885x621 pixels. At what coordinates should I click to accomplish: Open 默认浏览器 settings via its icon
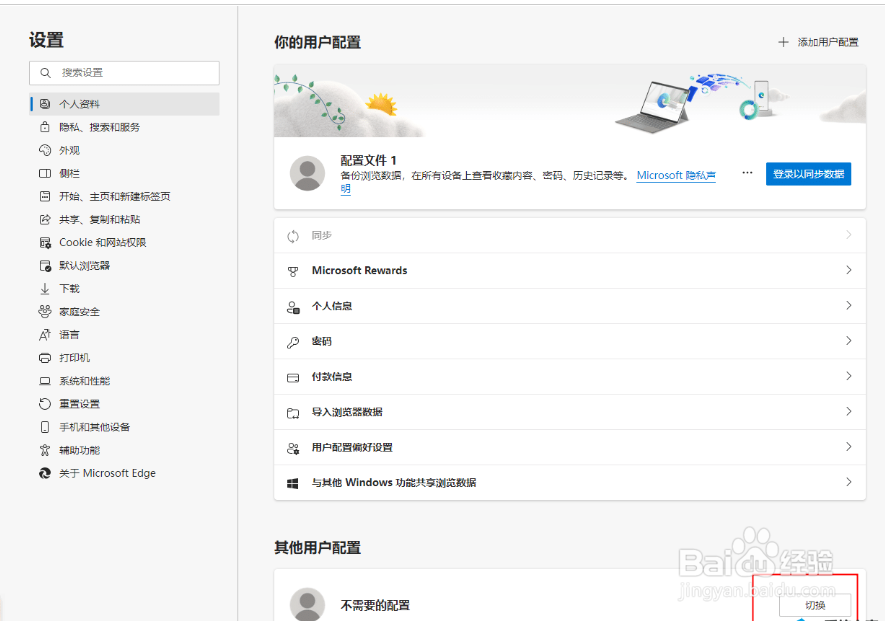44,265
